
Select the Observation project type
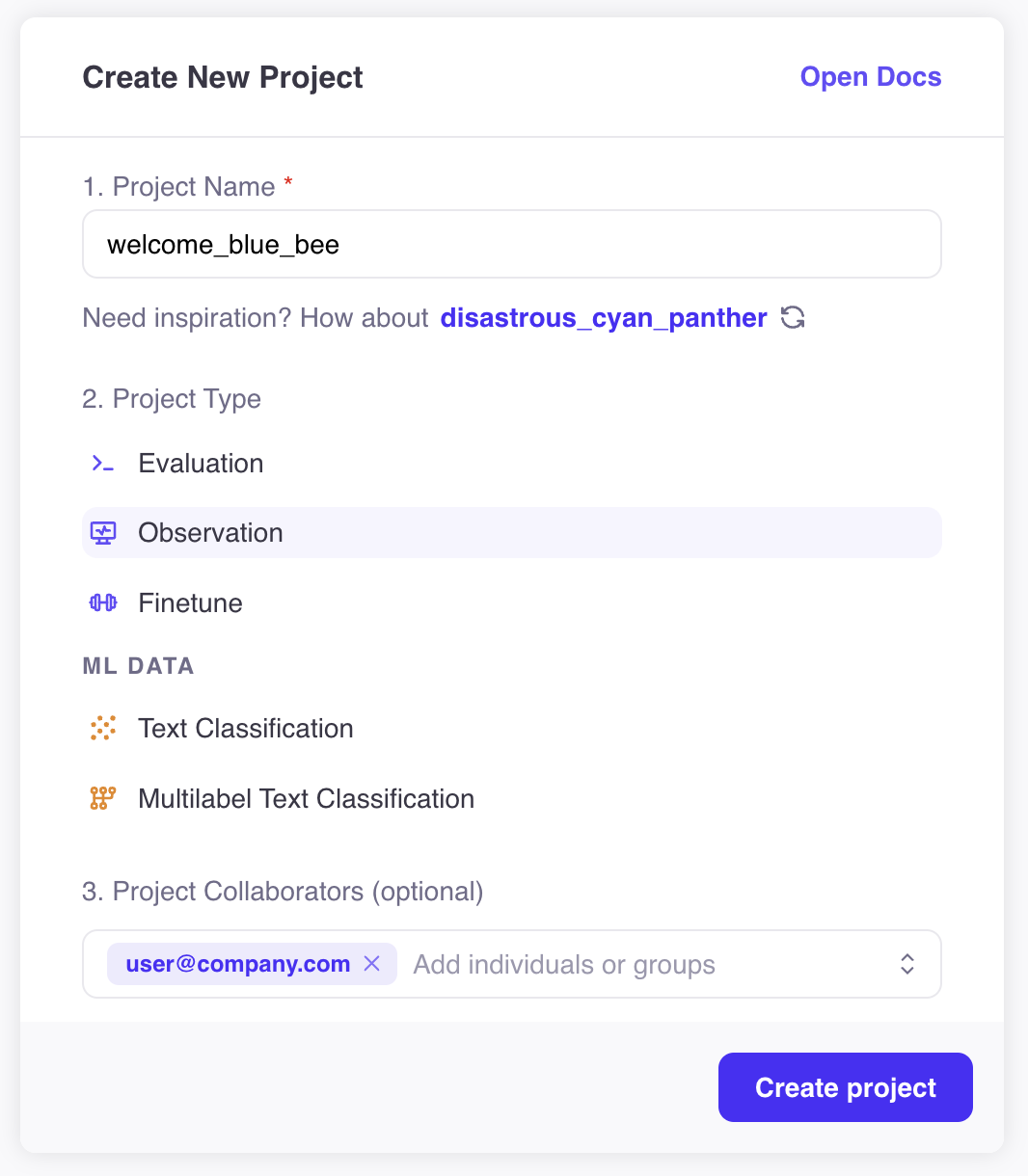pos(512,533)
